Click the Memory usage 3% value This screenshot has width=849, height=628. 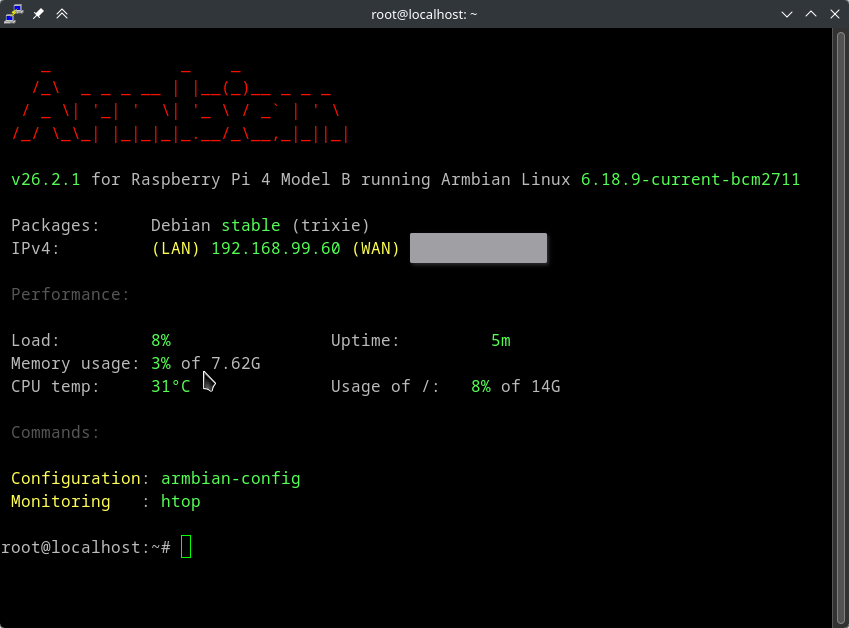pos(160,363)
